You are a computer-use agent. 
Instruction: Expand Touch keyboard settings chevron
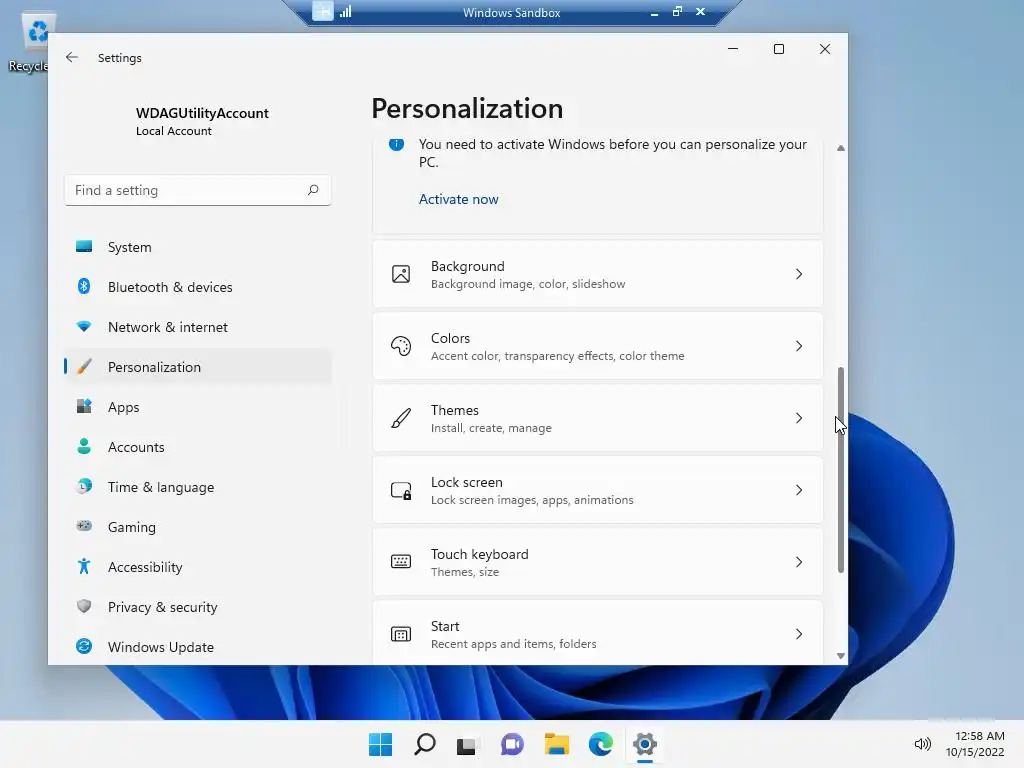point(799,562)
